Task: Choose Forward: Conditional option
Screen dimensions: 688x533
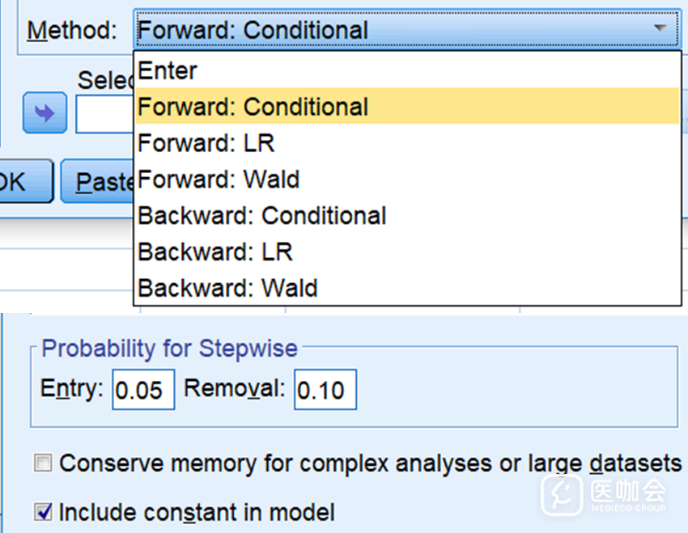Action: [253, 107]
